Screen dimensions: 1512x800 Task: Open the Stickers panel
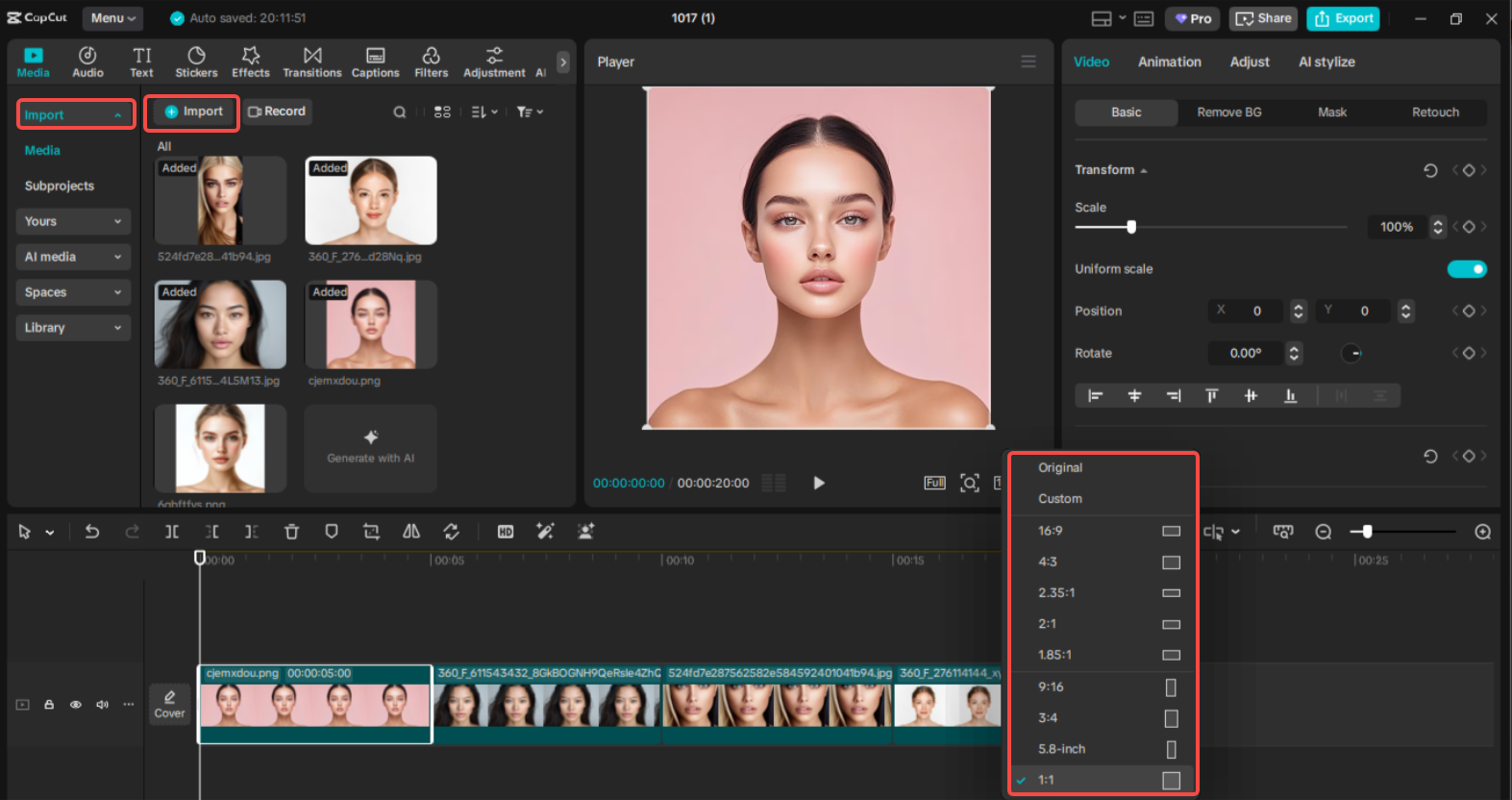[x=196, y=62]
